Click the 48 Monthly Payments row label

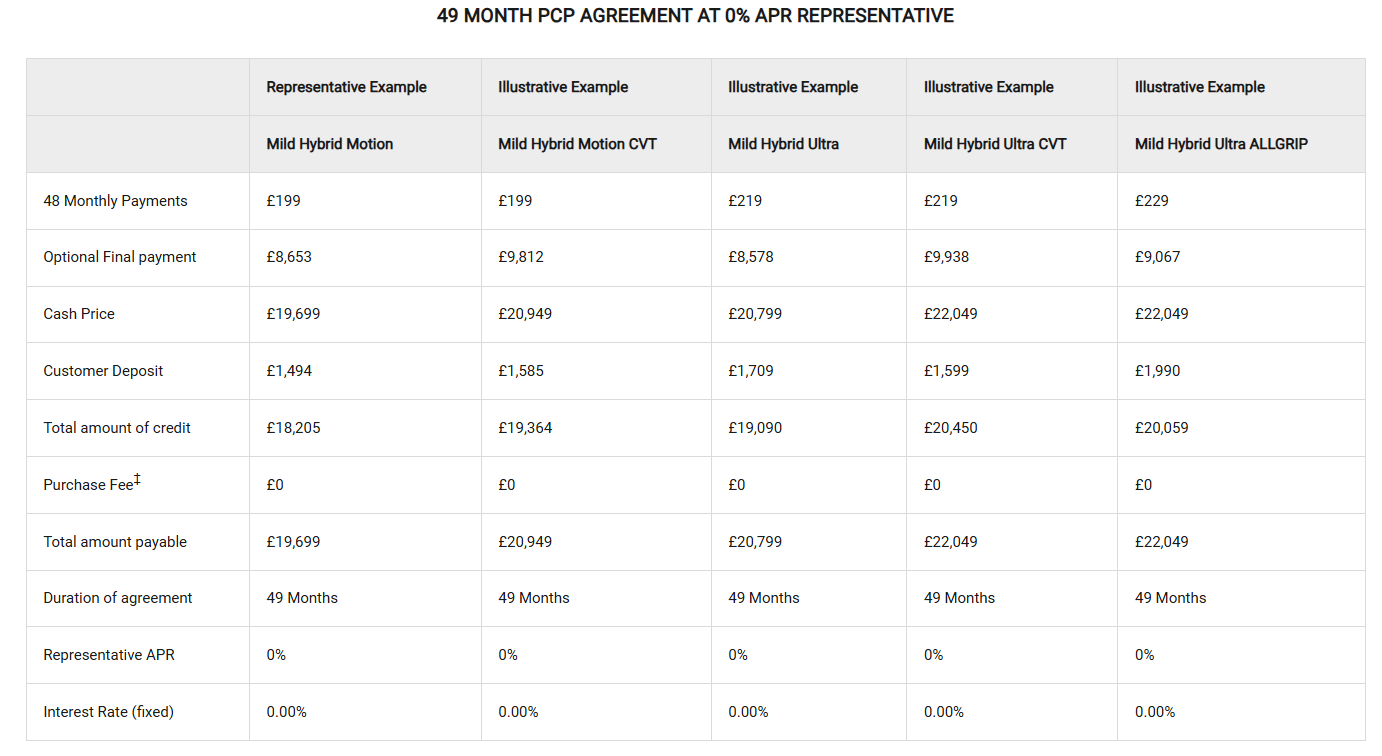click(x=115, y=201)
